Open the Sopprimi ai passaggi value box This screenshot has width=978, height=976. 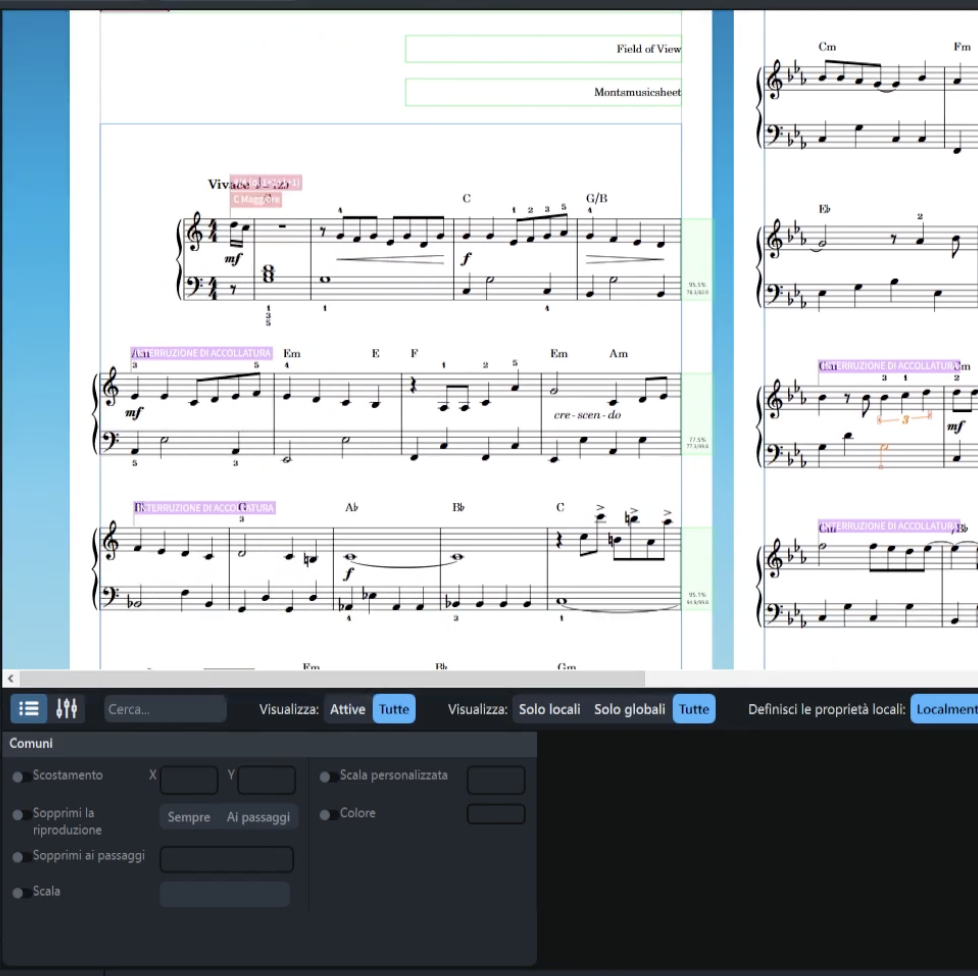click(227, 859)
